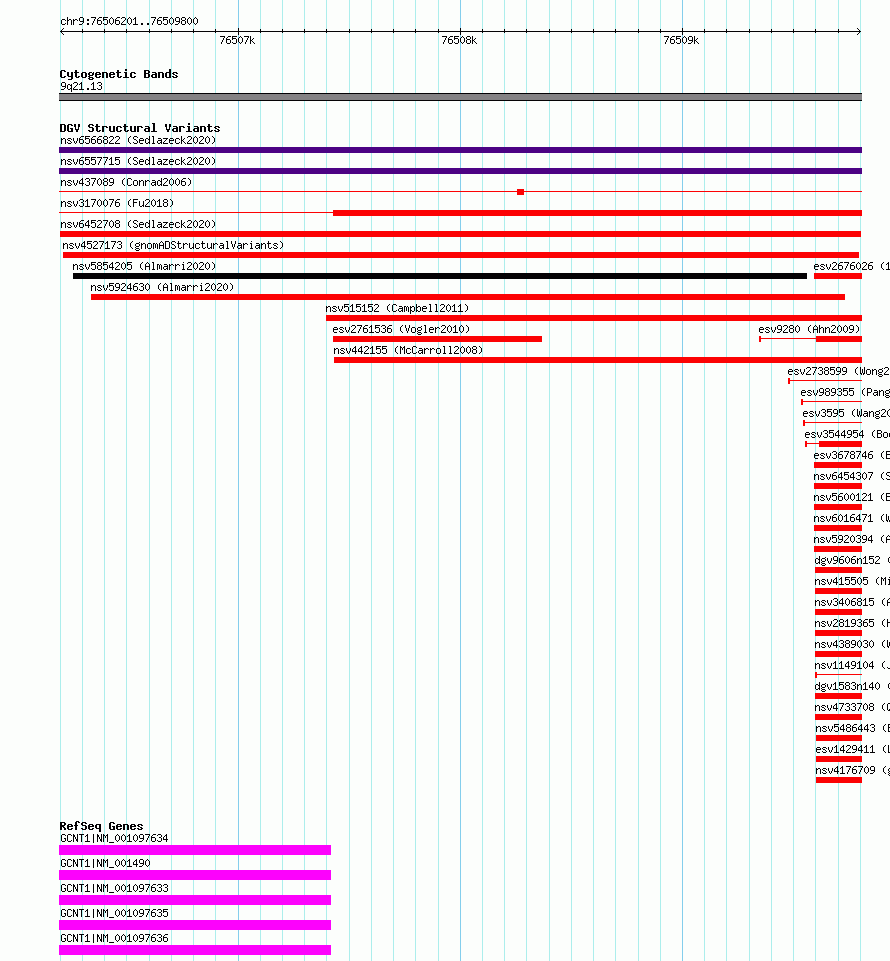
Task: Open variant nsv3406815 label
Action: [x=852, y=602]
